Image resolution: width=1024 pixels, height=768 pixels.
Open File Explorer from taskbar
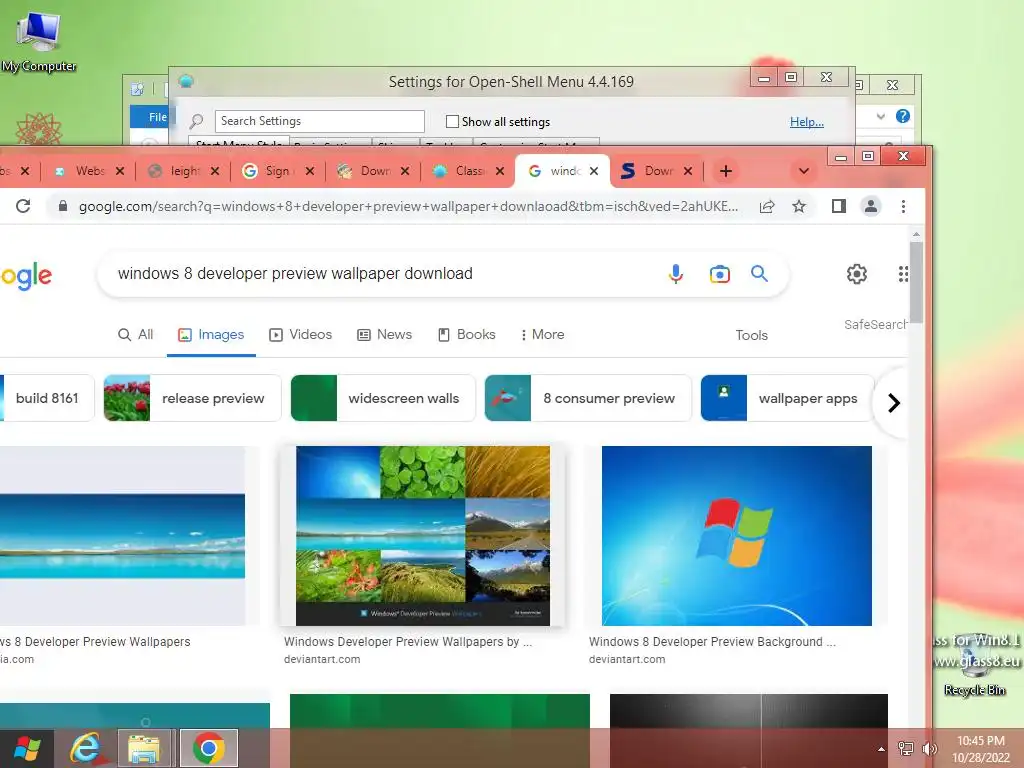pyautogui.click(x=144, y=748)
